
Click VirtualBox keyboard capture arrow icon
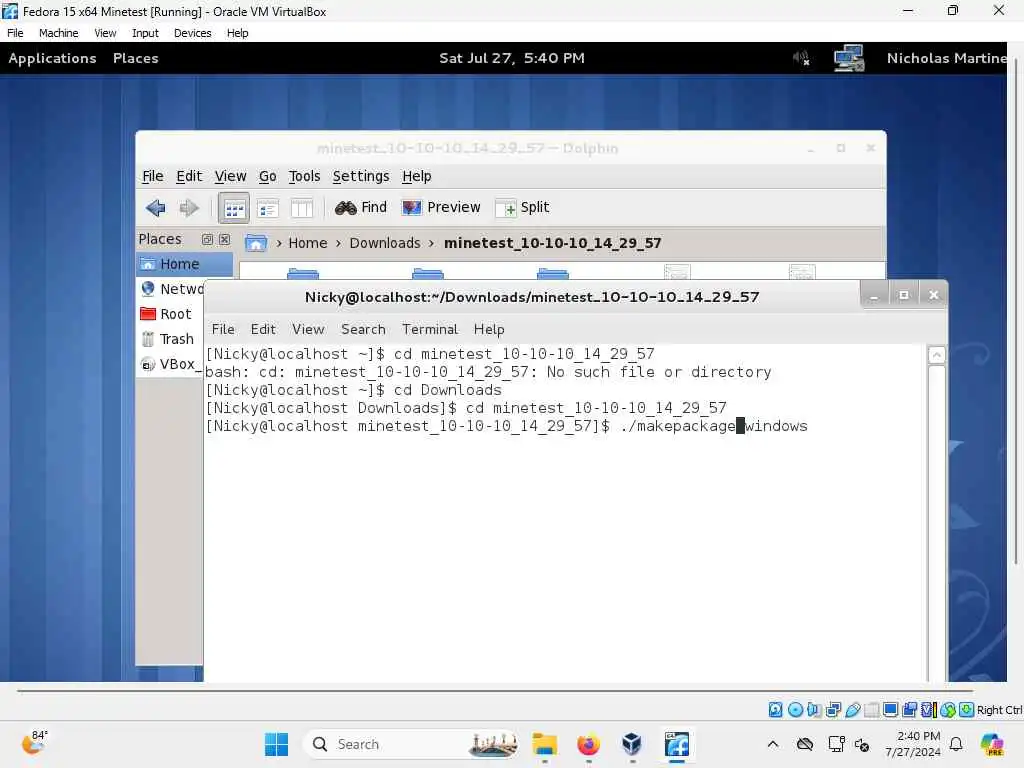(967, 710)
